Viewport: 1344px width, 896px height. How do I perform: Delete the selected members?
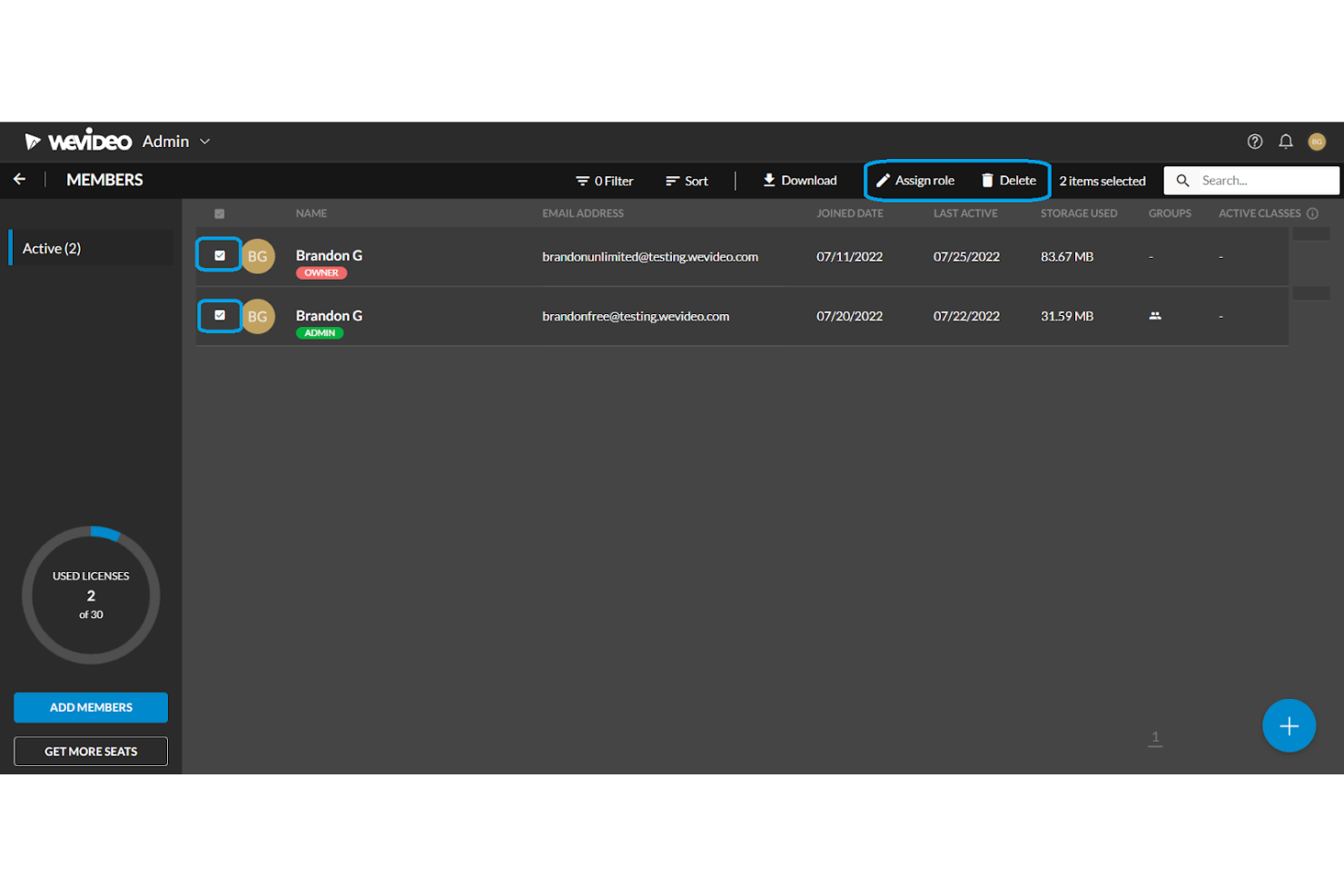coord(1009,181)
